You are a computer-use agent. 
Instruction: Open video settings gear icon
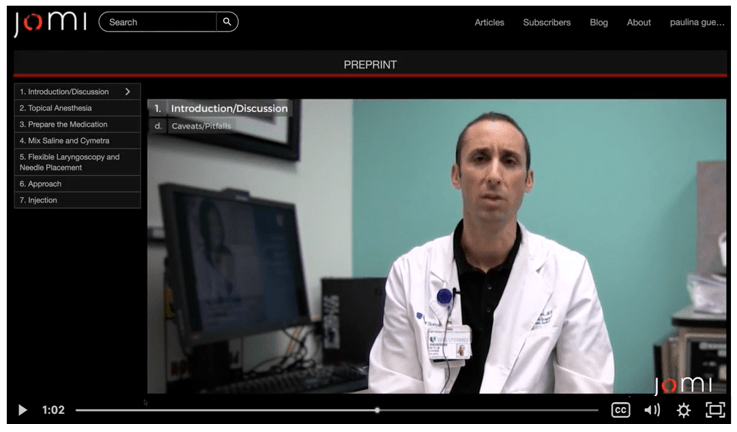[684, 410]
